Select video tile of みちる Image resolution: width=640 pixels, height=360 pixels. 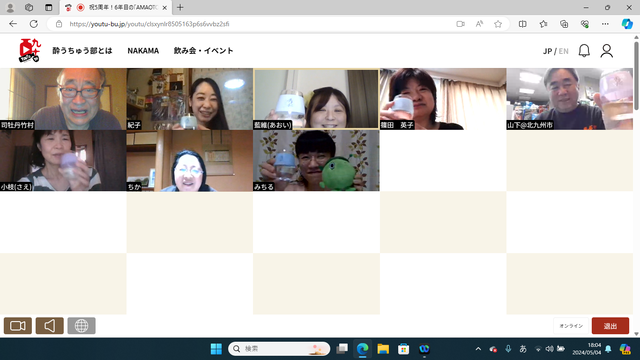316,160
